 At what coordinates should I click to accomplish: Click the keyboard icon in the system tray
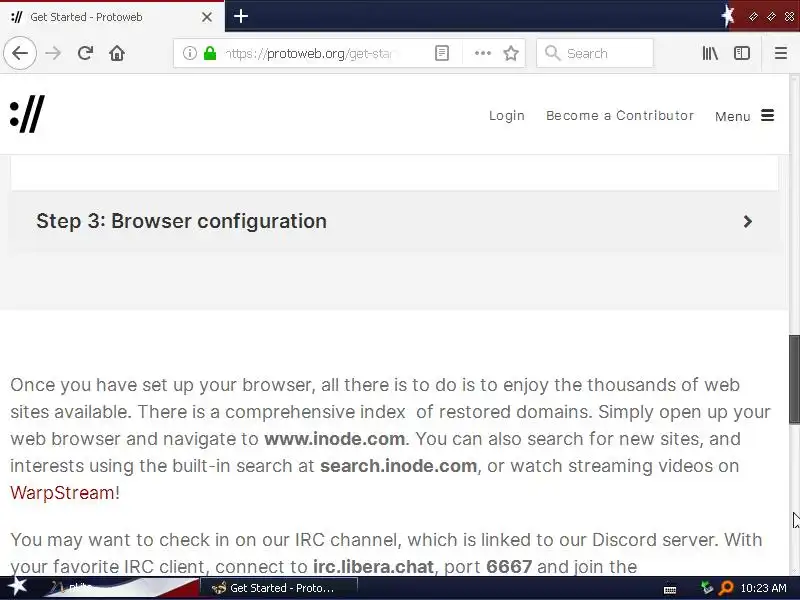click(x=670, y=589)
